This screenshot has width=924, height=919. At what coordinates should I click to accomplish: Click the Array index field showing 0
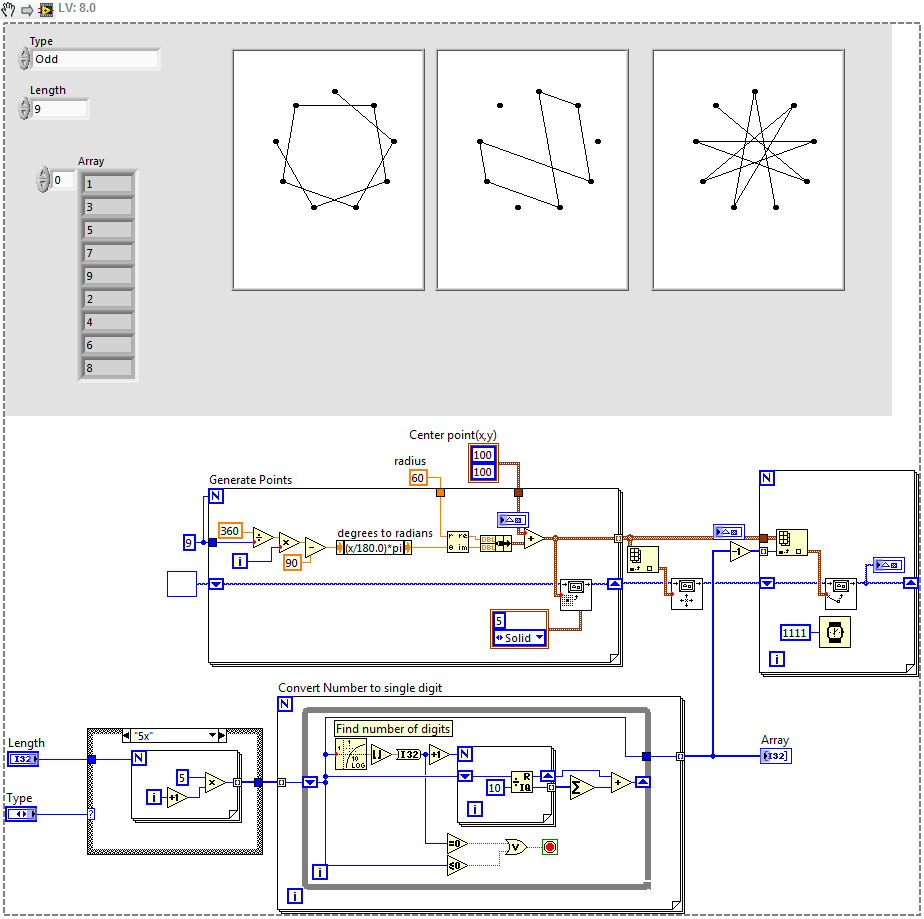point(63,180)
